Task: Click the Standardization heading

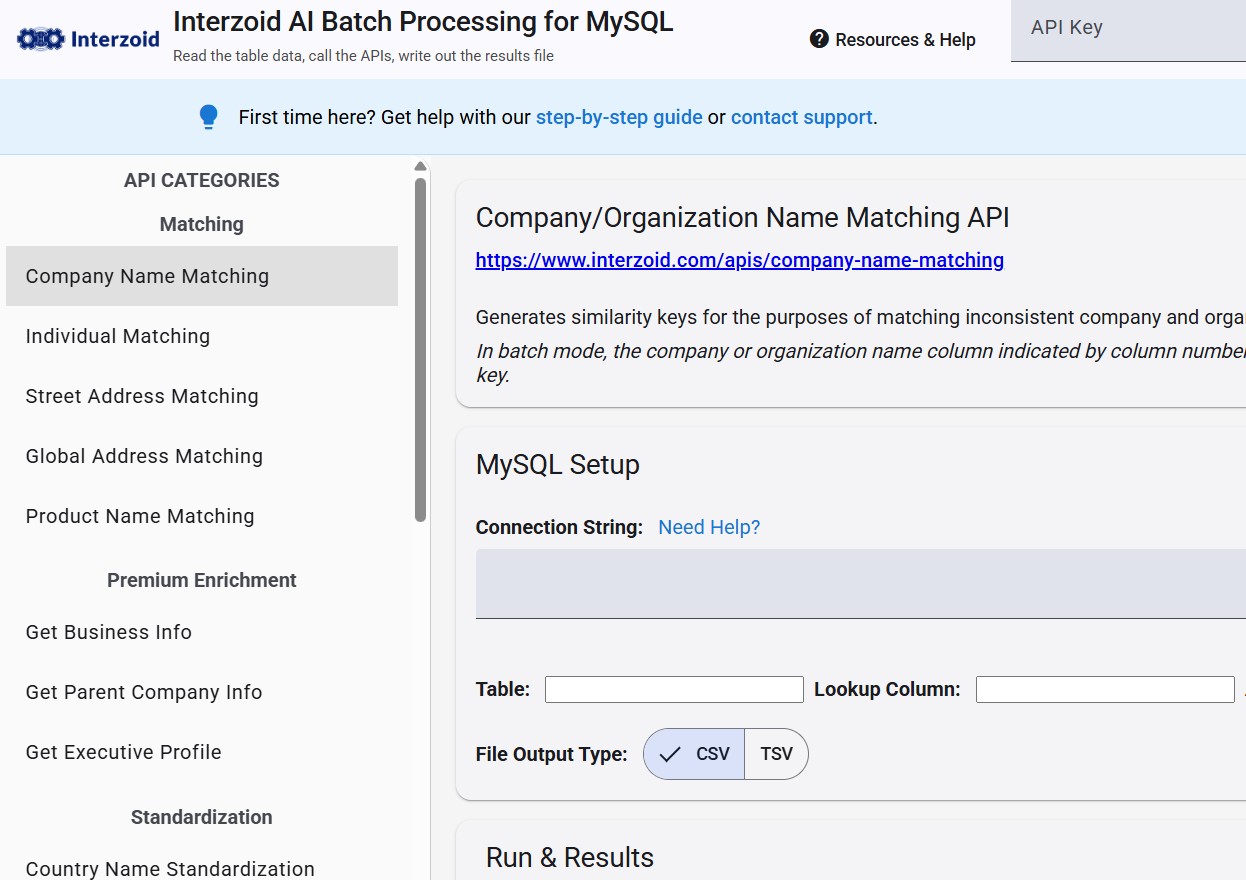Action: [x=202, y=817]
